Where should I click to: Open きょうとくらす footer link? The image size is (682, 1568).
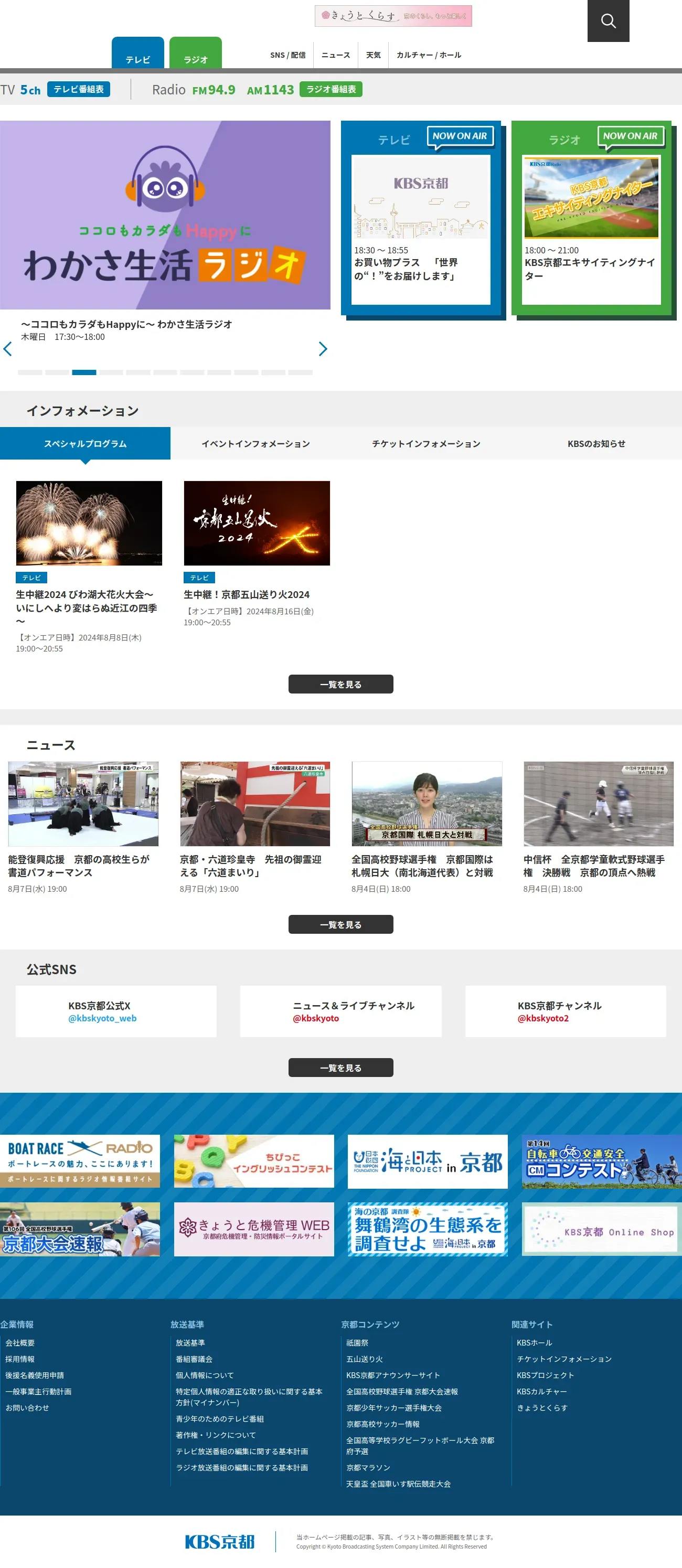click(542, 1408)
